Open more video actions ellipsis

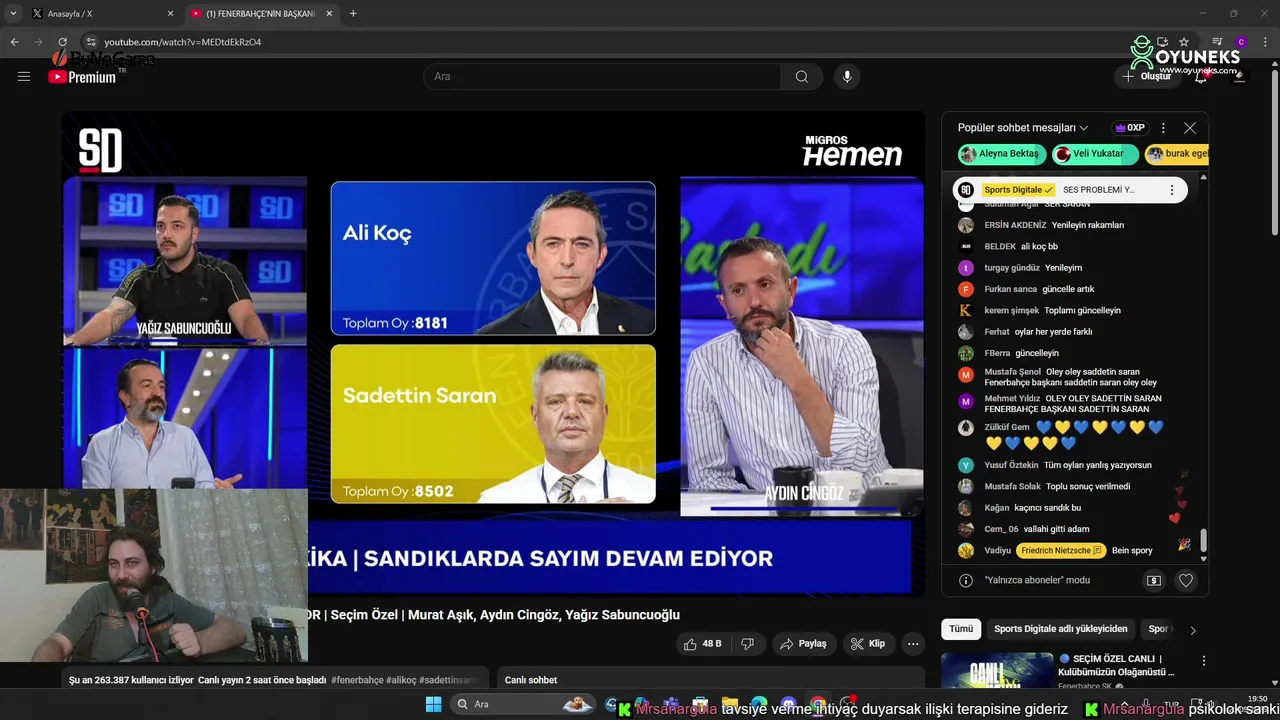tap(913, 644)
